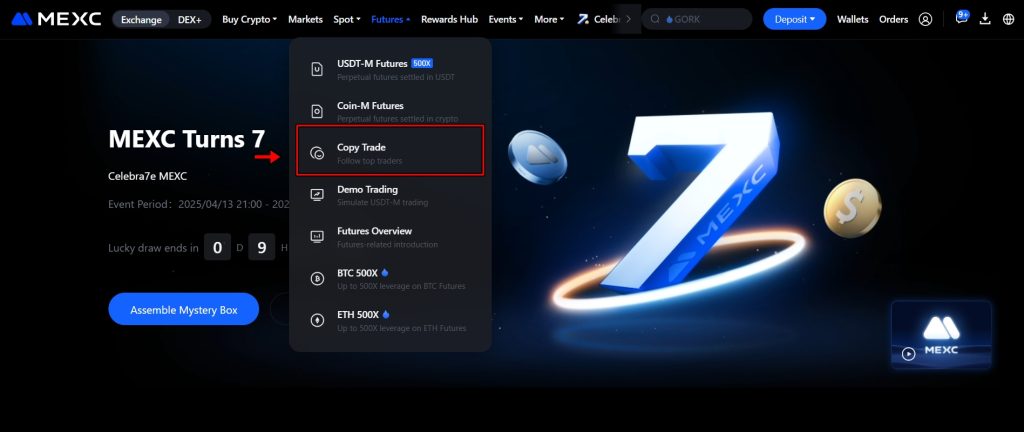Viewport: 1024px width, 432px height.
Task: Expand the Buy Crypto dropdown
Action: point(249,19)
